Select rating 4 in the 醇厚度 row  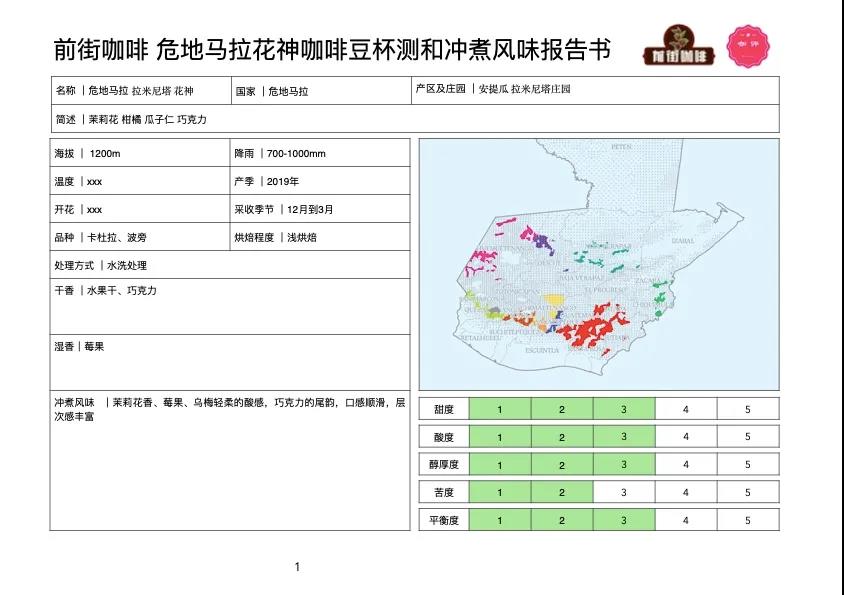click(685, 465)
